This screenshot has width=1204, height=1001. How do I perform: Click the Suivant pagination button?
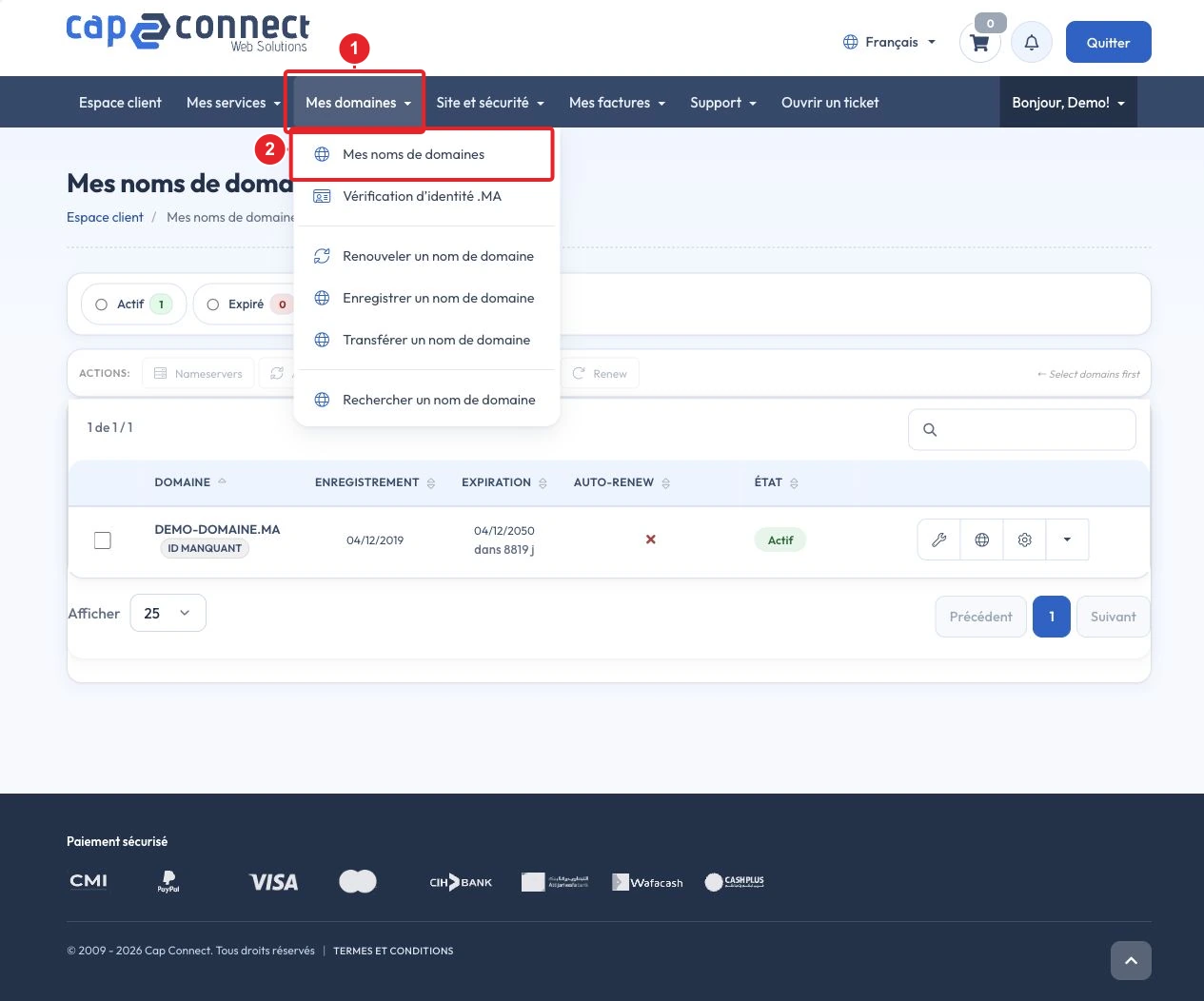(1113, 617)
